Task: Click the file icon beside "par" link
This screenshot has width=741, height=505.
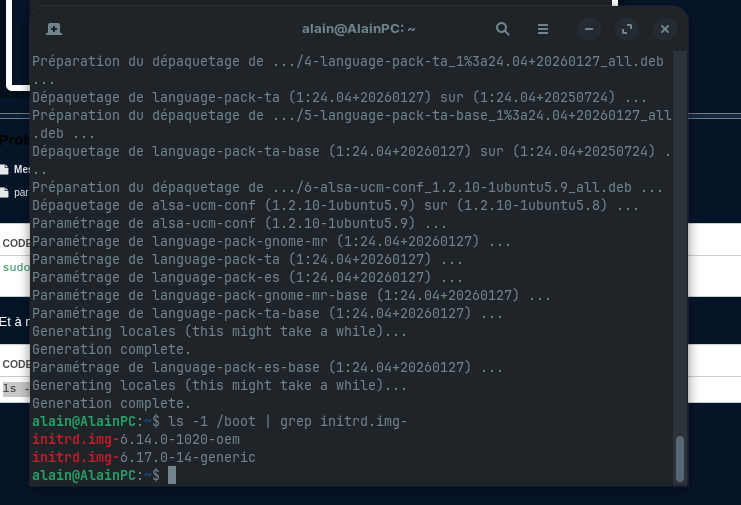Action: [x=5, y=192]
